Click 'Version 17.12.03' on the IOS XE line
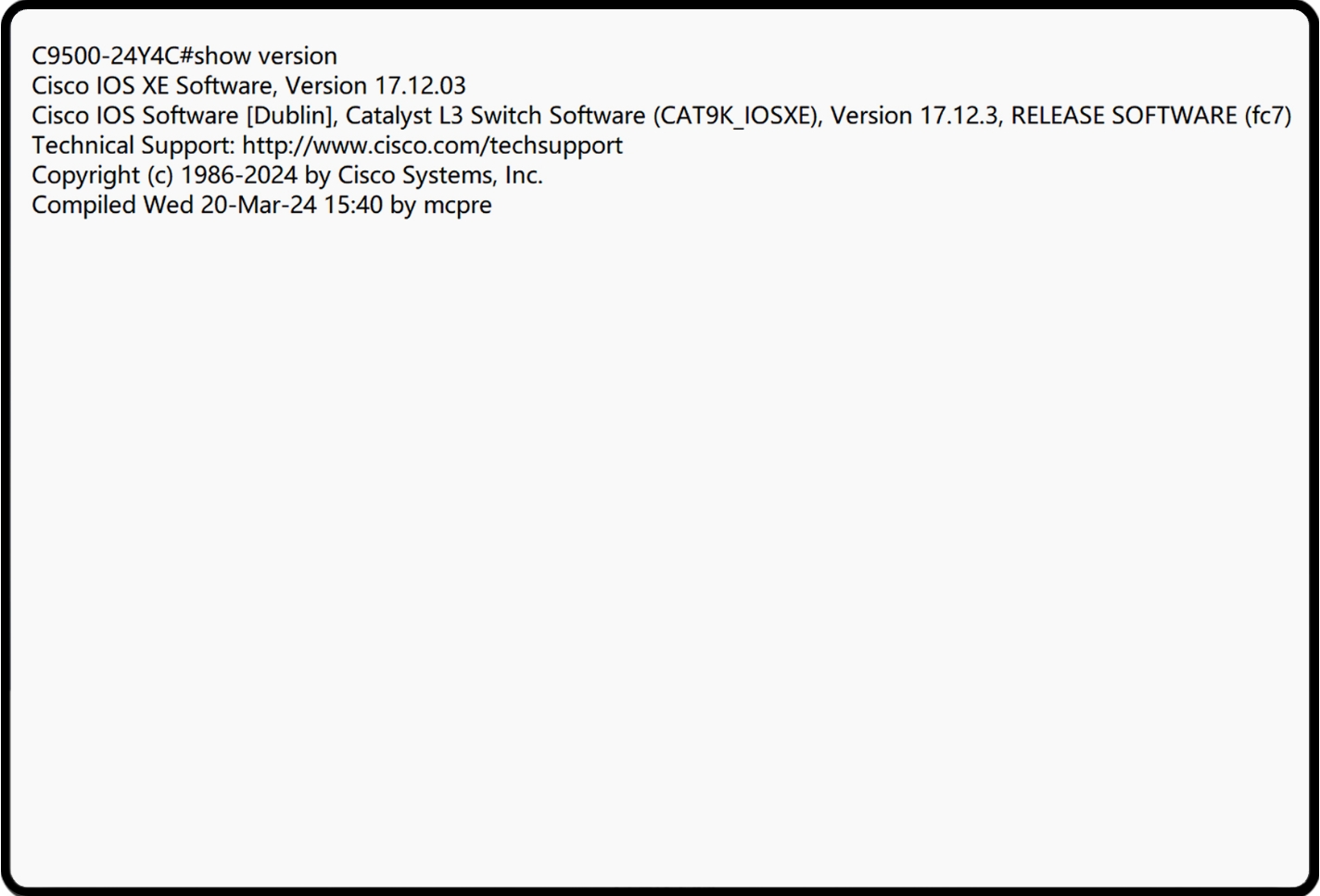Image resolution: width=1320 pixels, height=896 pixels. (x=375, y=86)
